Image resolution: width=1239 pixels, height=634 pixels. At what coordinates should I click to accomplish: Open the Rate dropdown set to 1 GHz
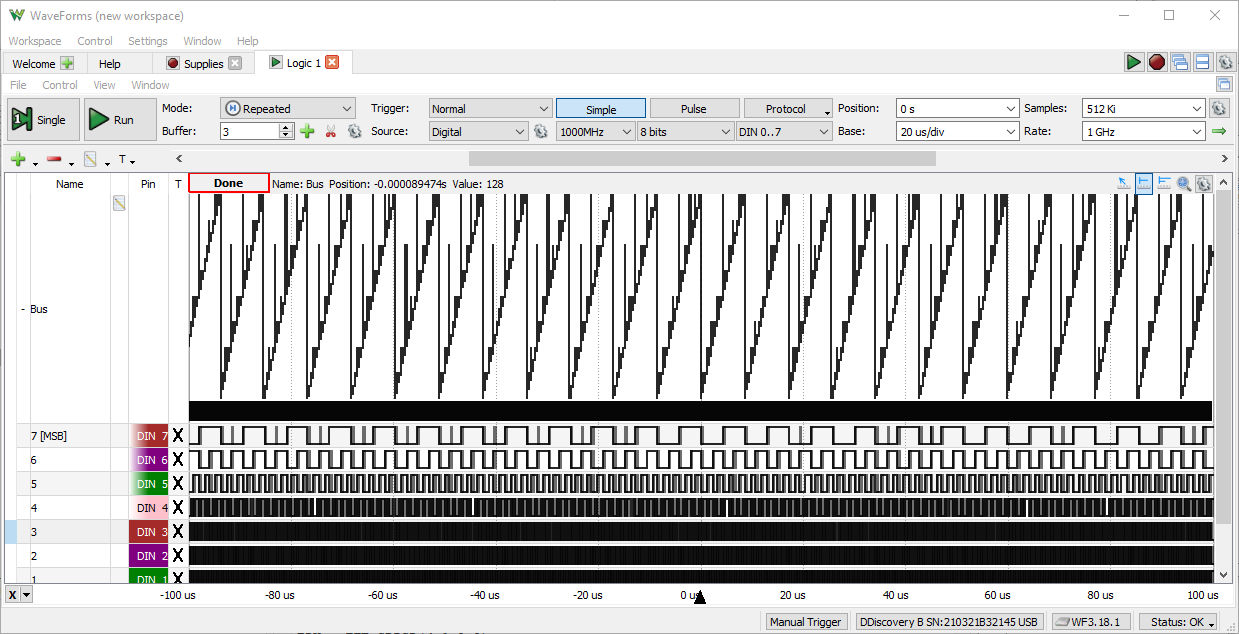coord(1143,131)
